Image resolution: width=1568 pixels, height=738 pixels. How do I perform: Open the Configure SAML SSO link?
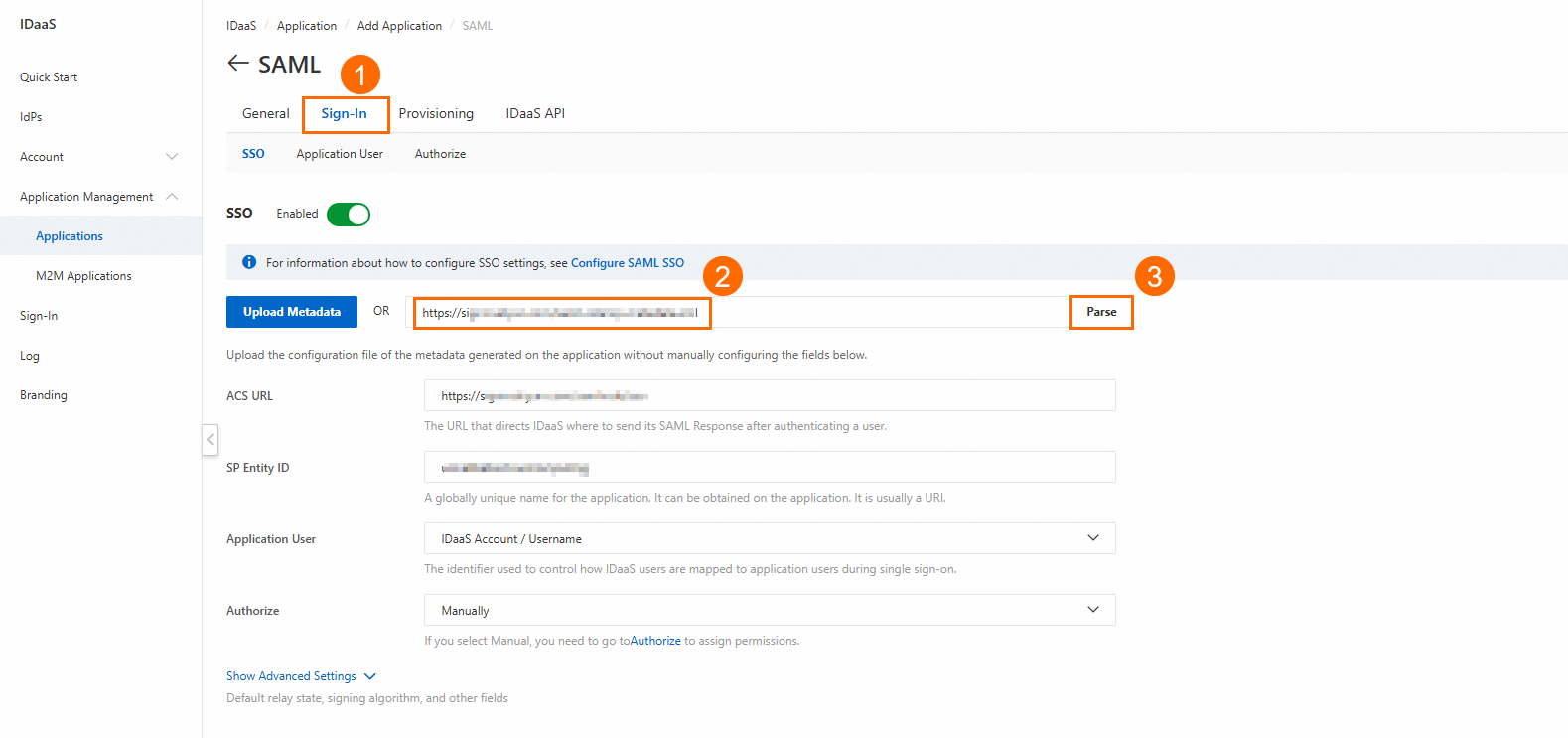click(628, 263)
